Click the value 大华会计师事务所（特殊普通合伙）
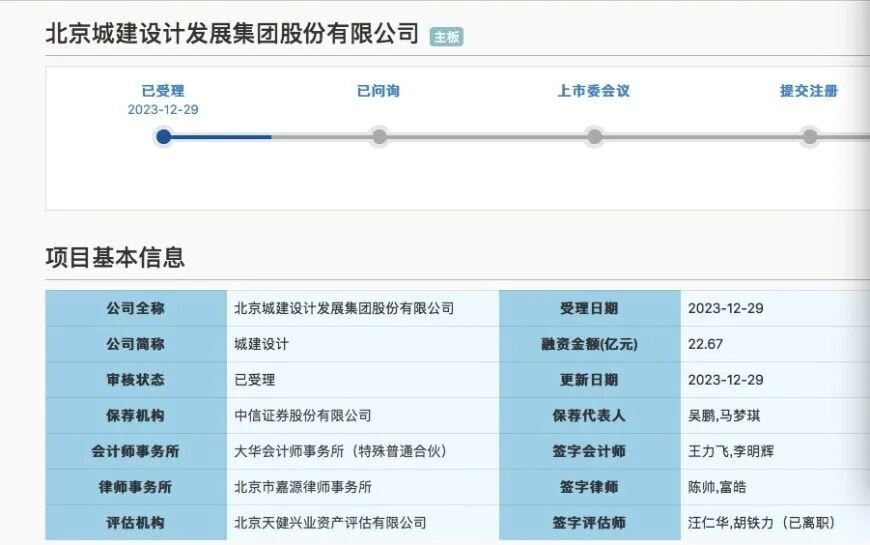Image resolution: width=870 pixels, height=545 pixels. point(341,451)
